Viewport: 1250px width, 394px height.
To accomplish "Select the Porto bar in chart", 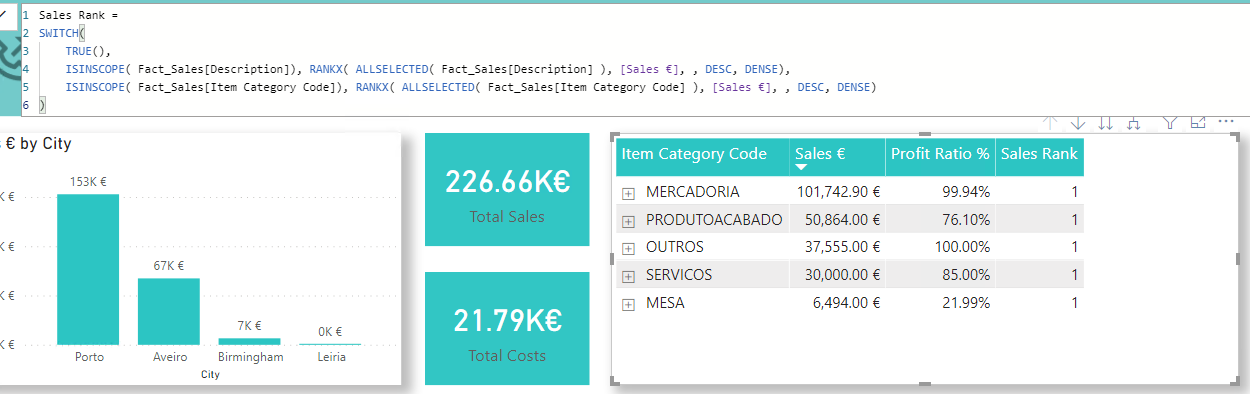I will [88, 269].
